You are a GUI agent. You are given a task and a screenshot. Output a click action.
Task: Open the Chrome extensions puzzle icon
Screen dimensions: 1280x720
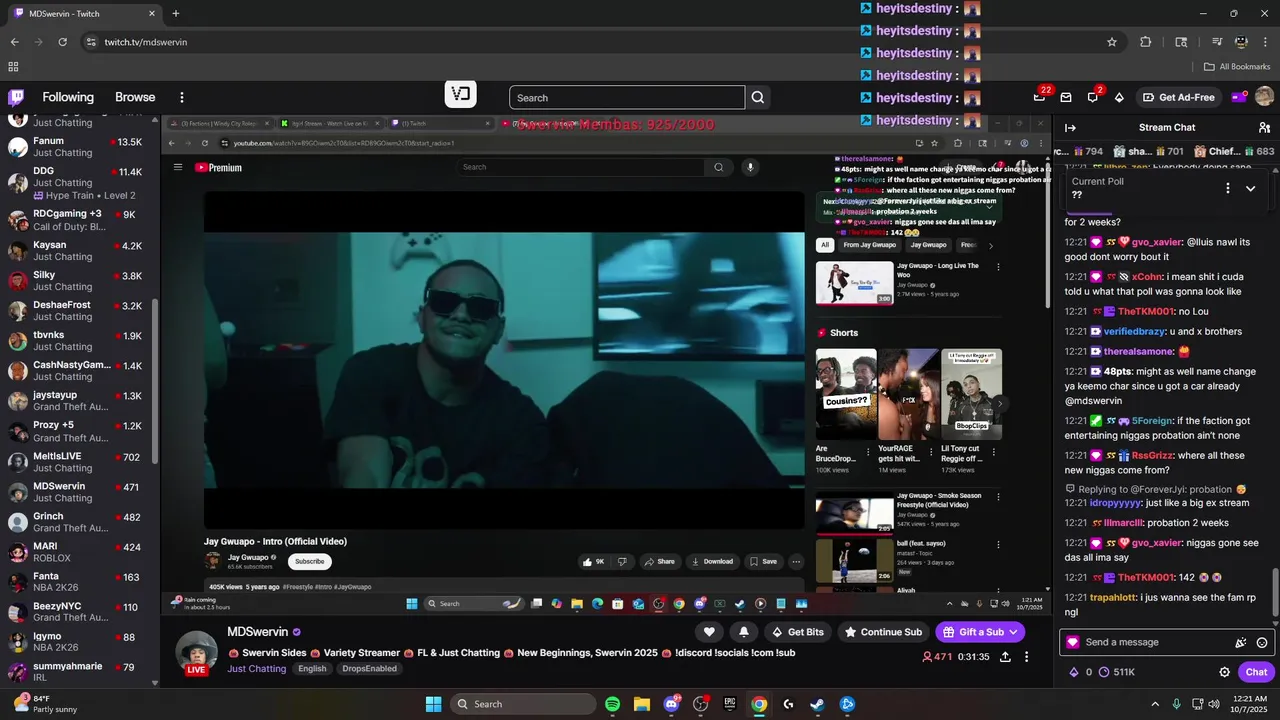pos(1146,42)
